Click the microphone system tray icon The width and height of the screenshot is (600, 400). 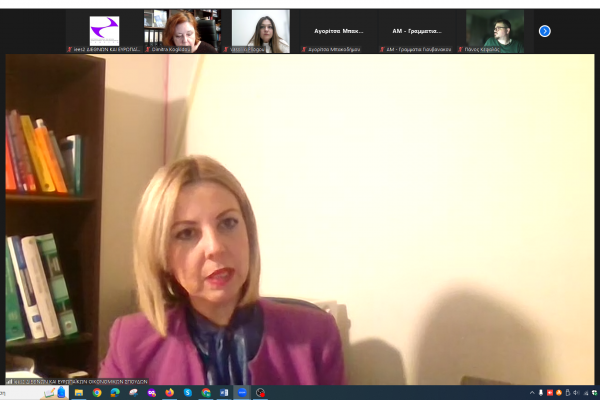click(x=541, y=393)
